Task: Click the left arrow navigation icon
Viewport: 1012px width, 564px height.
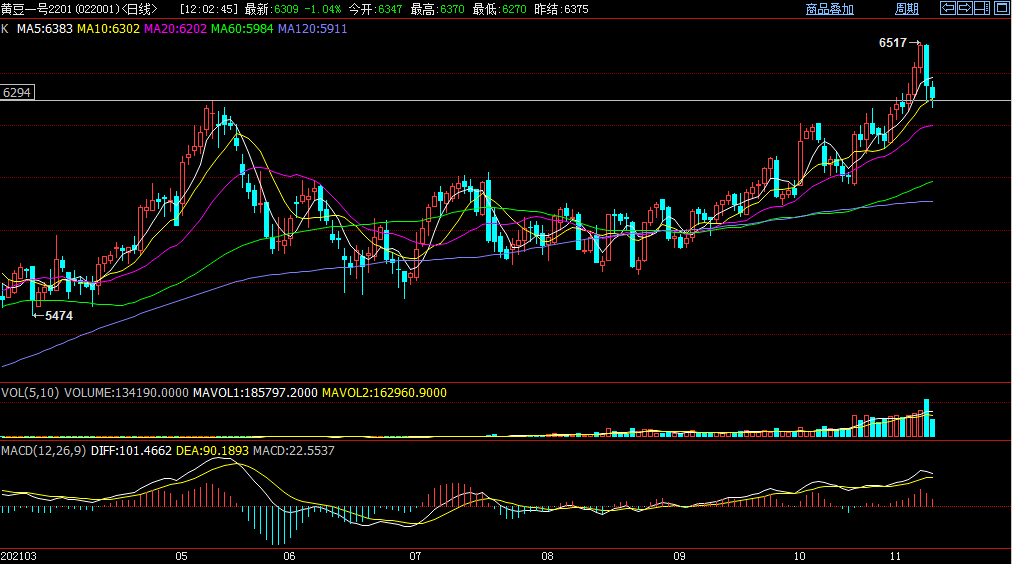Action: pyautogui.click(x=947, y=8)
